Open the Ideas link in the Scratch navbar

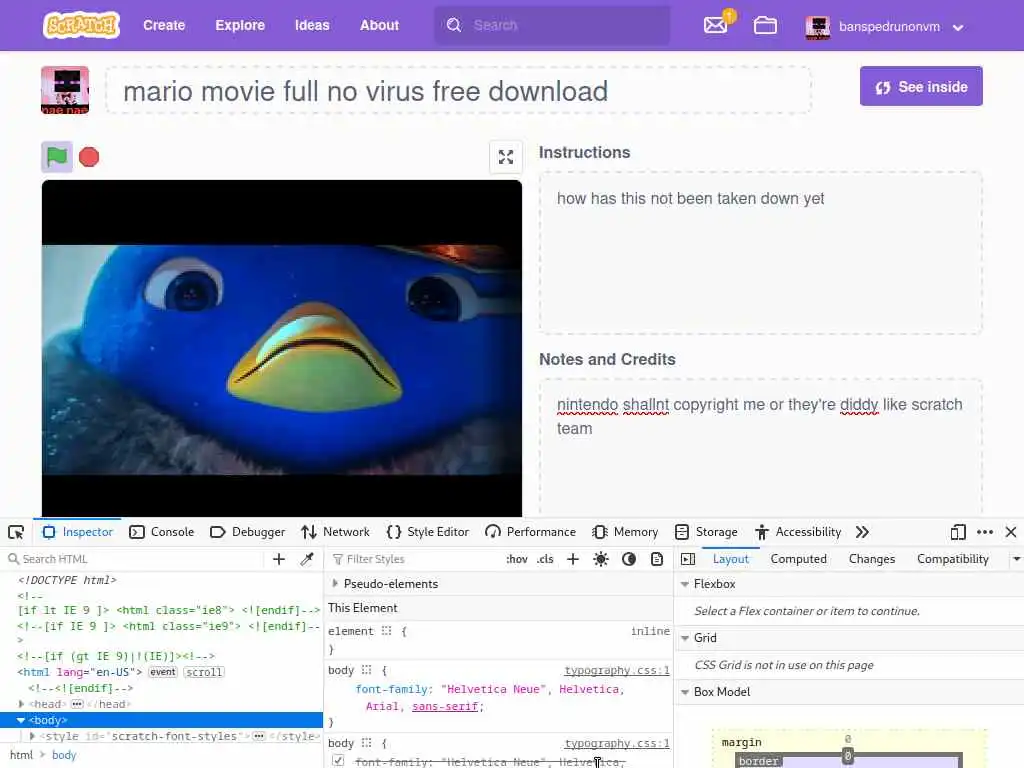(312, 25)
